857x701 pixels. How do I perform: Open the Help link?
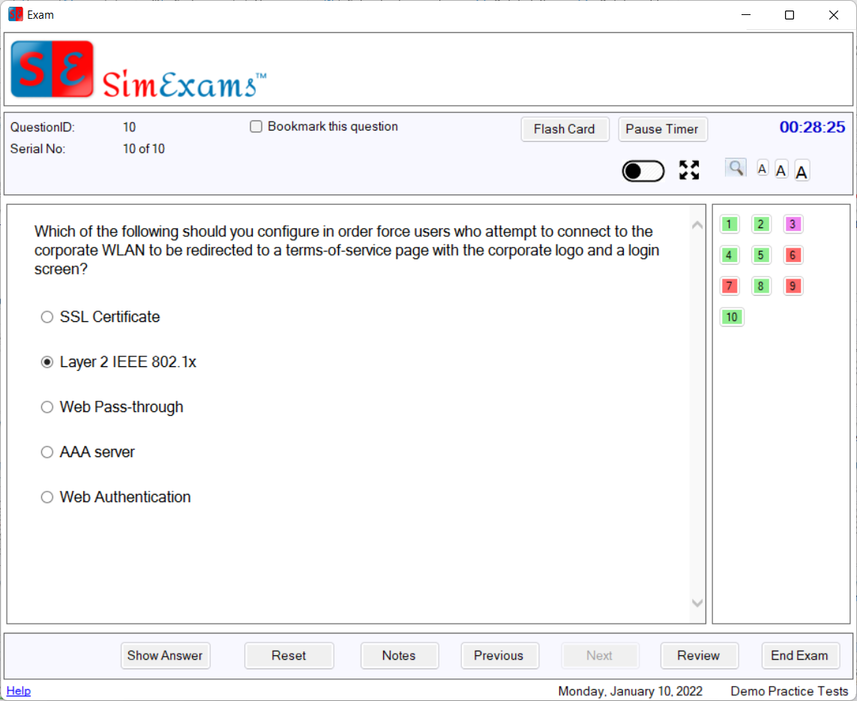tap(18, 691)
